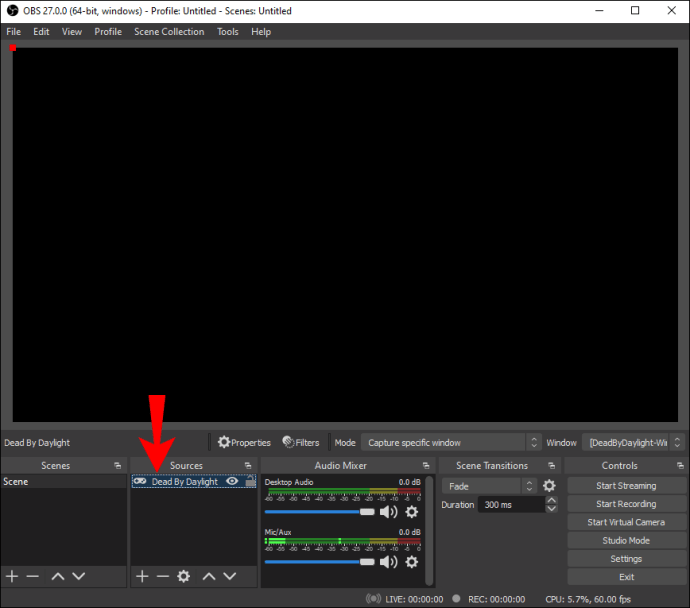
Task: Mute Mic/Aux speaker icon
Action: (388, 562)
